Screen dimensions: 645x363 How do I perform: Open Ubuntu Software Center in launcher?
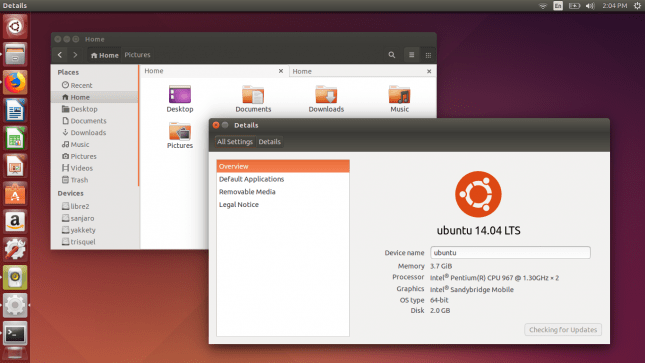(x=15, y=194)
